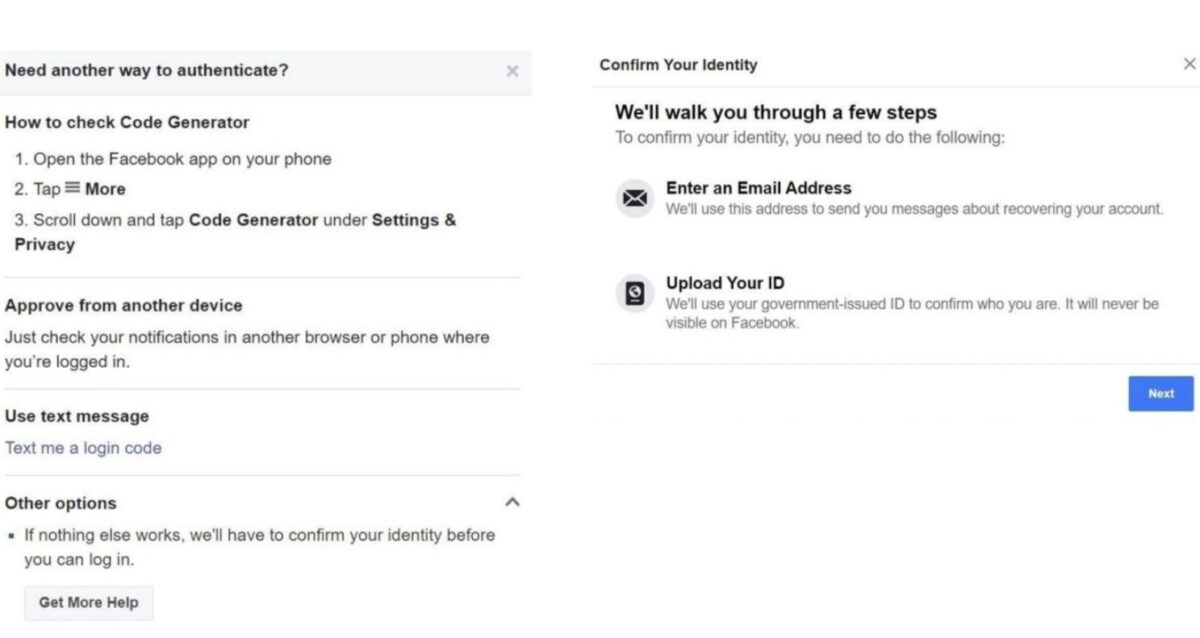Image resolution: width=1200 pixels, height=638 pixels.
Task: Click the Enter an Email Address option
Action: 757,187
